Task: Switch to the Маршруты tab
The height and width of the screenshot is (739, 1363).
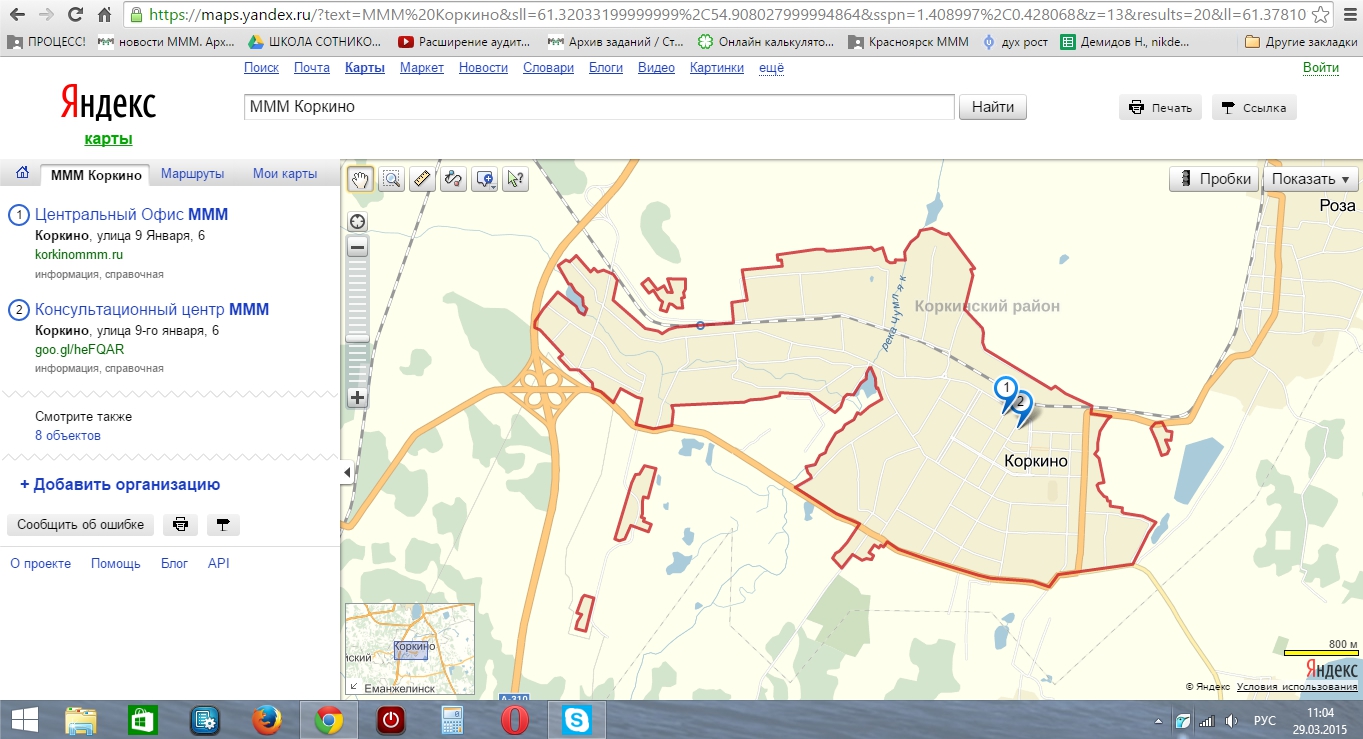Action: (193, 174)
